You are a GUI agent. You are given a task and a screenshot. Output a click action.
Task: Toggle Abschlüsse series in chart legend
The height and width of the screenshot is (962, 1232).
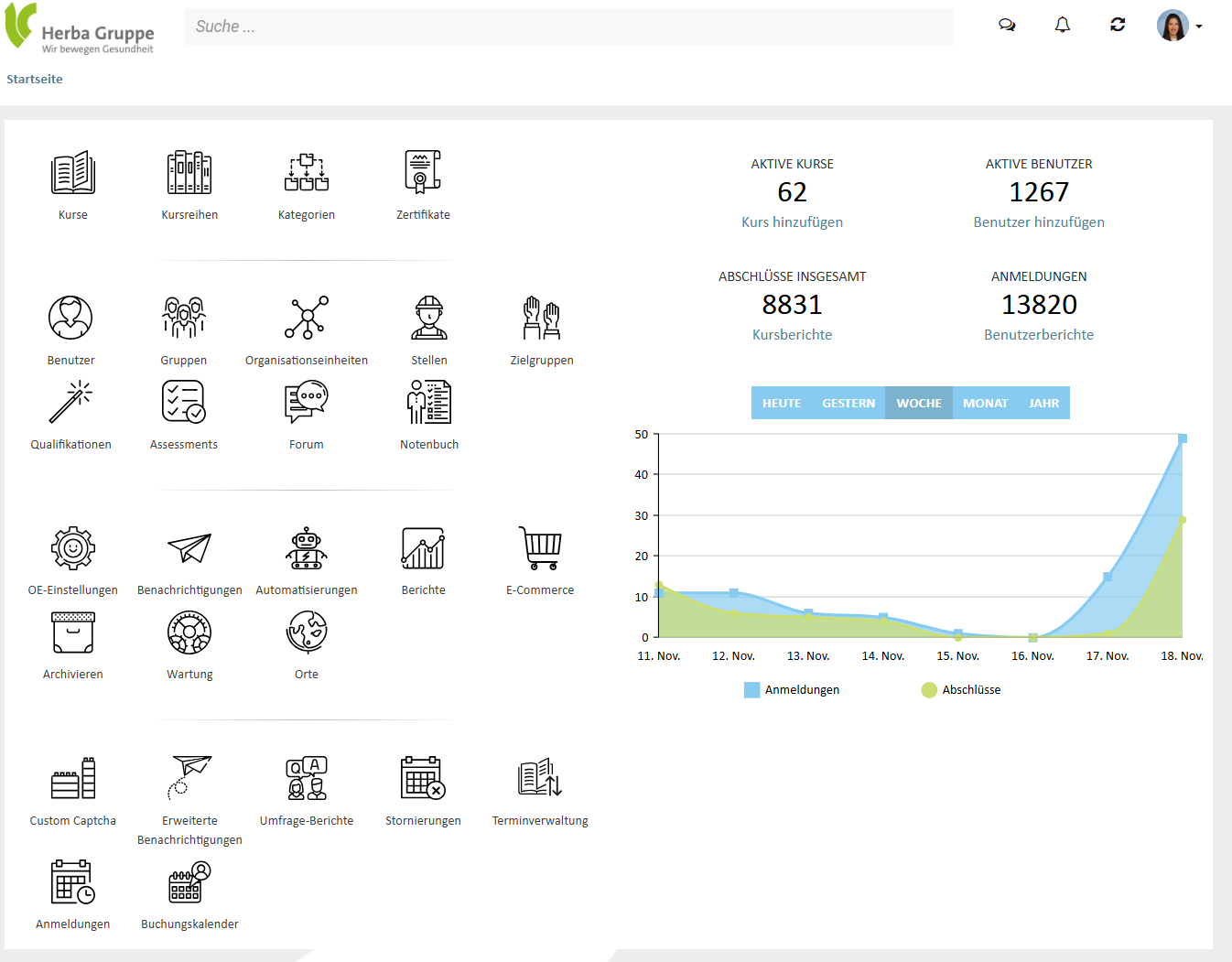(961, 690)
